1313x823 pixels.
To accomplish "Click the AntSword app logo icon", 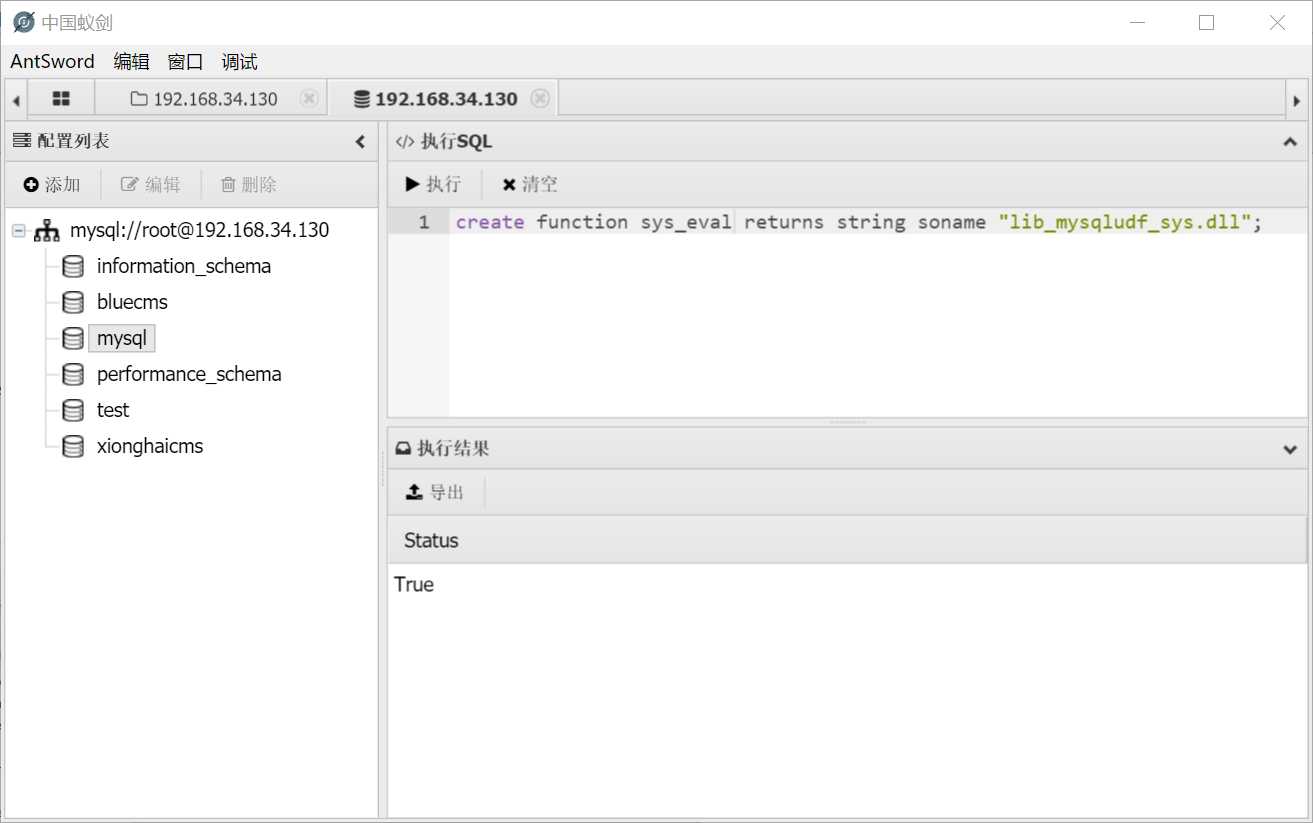I will coord(23,22).
